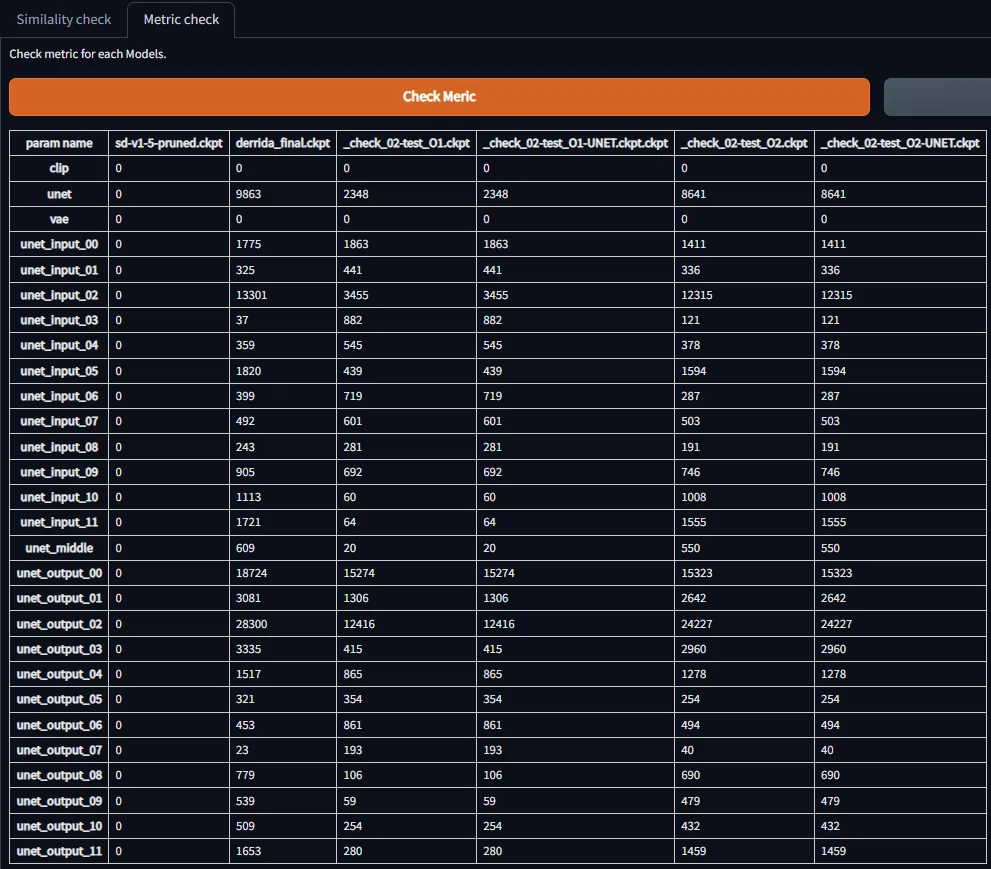This screenshot has width=991, height=869.
Task: Select the 'clip' row label
Action: (59, 168)
